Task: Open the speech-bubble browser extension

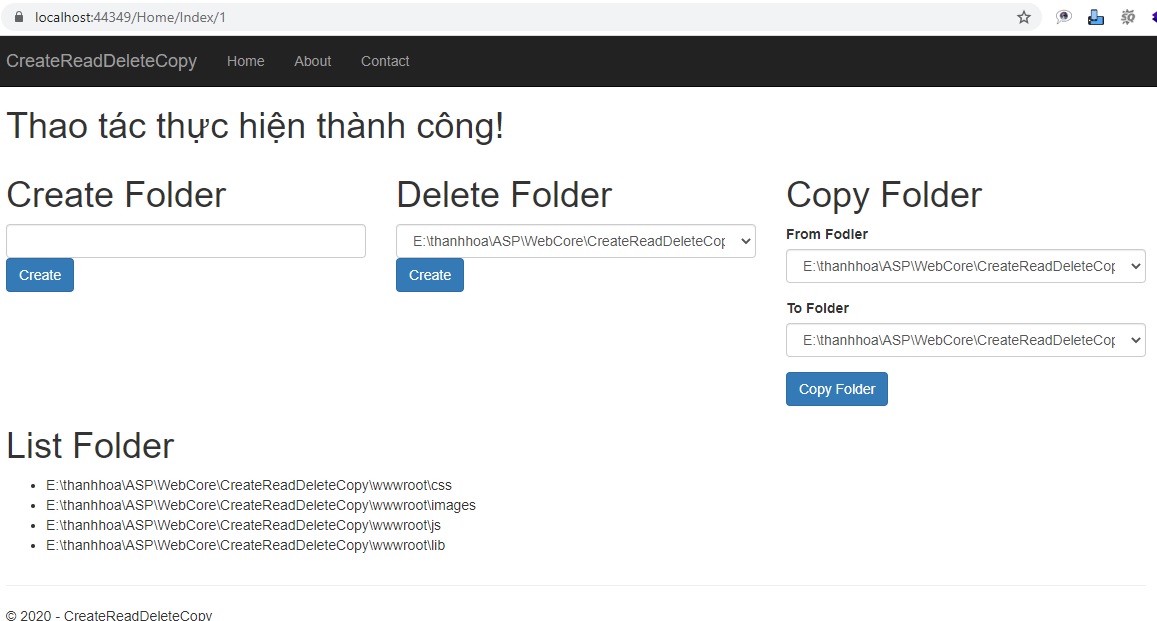Action: pyautogui.click(x=1063, y=16)
